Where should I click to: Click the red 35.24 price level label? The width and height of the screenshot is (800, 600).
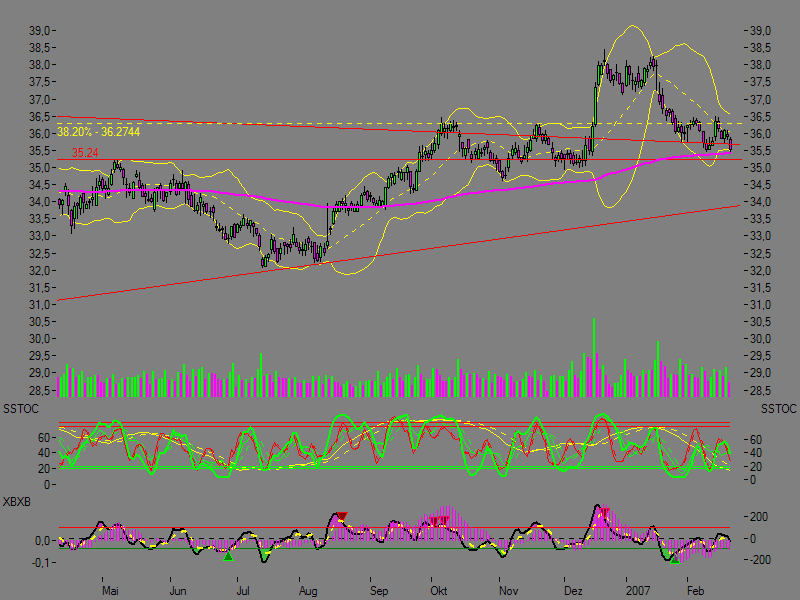coord(85,153)
